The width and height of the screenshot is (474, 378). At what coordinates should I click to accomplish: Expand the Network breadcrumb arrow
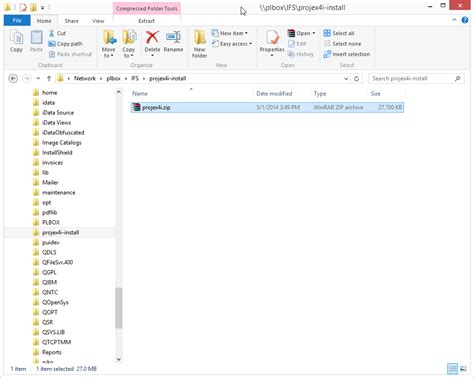(x=101, y=79)
